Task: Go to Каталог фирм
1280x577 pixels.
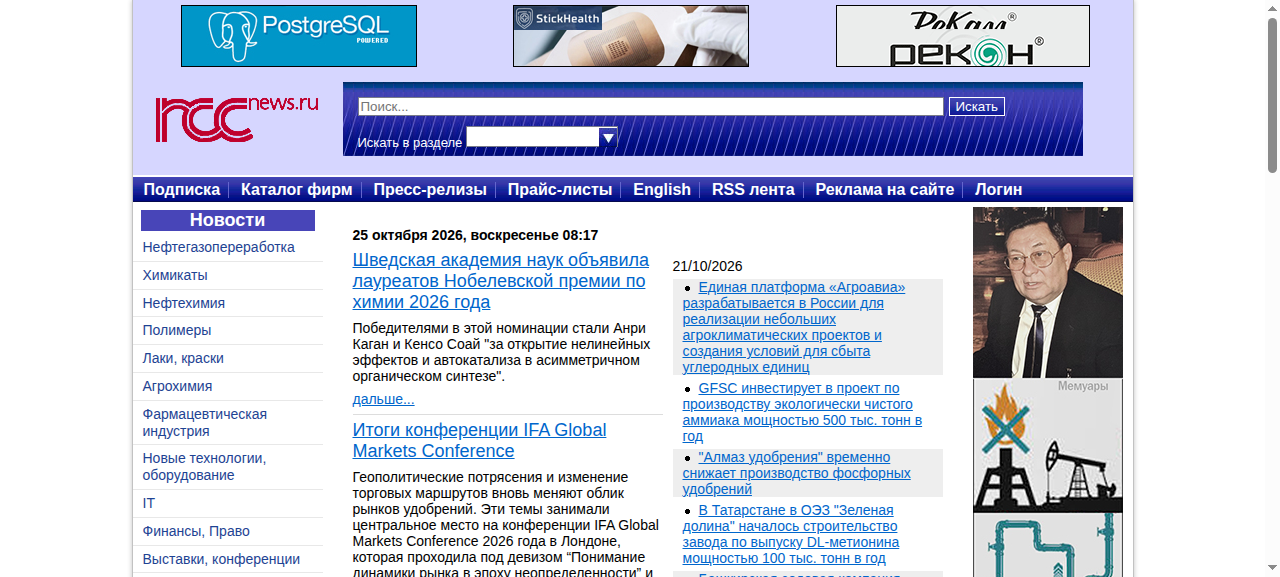Action: tap(297, 190)
